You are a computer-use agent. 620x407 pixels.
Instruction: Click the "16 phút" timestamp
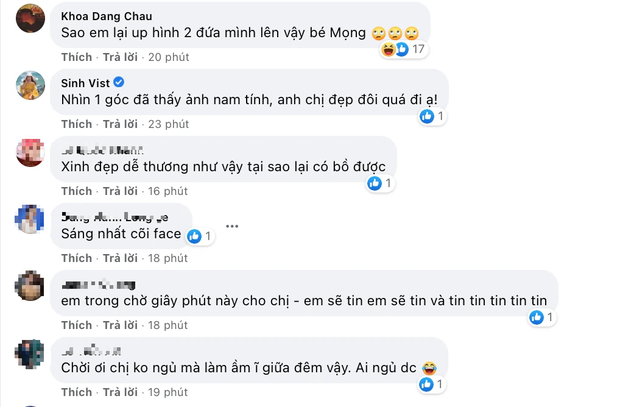point(169,191)
